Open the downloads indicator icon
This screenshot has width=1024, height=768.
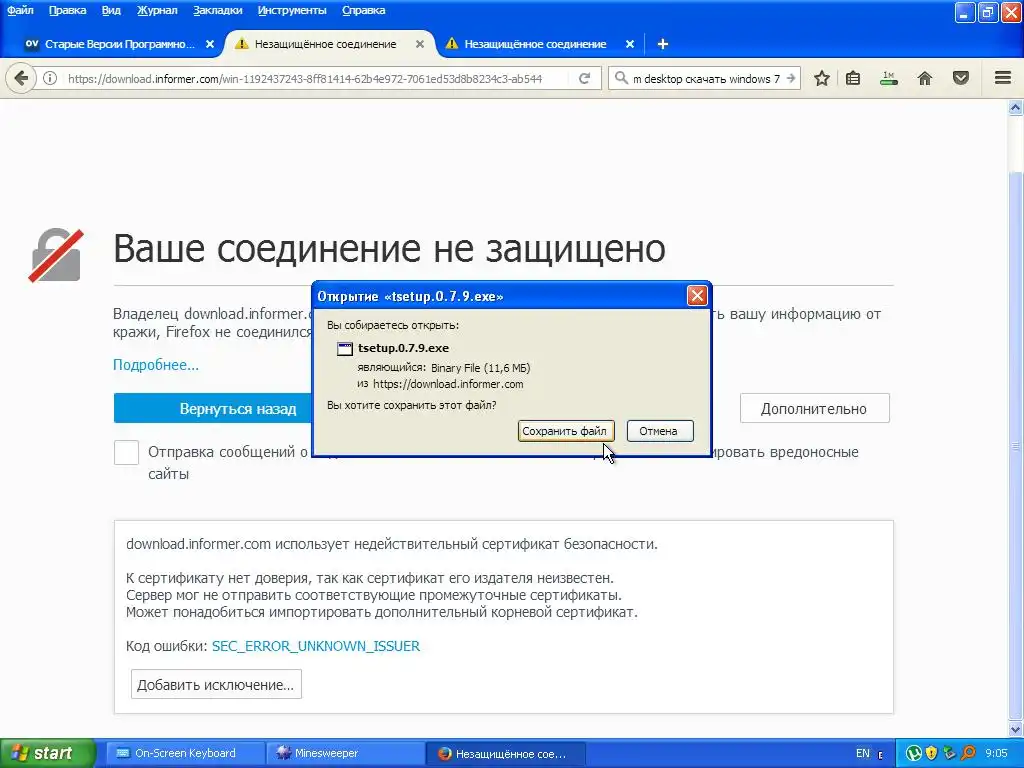pos(888,78)
